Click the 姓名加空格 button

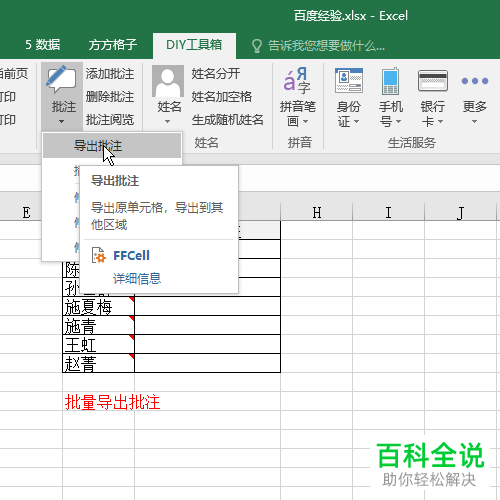pos(222,97)
